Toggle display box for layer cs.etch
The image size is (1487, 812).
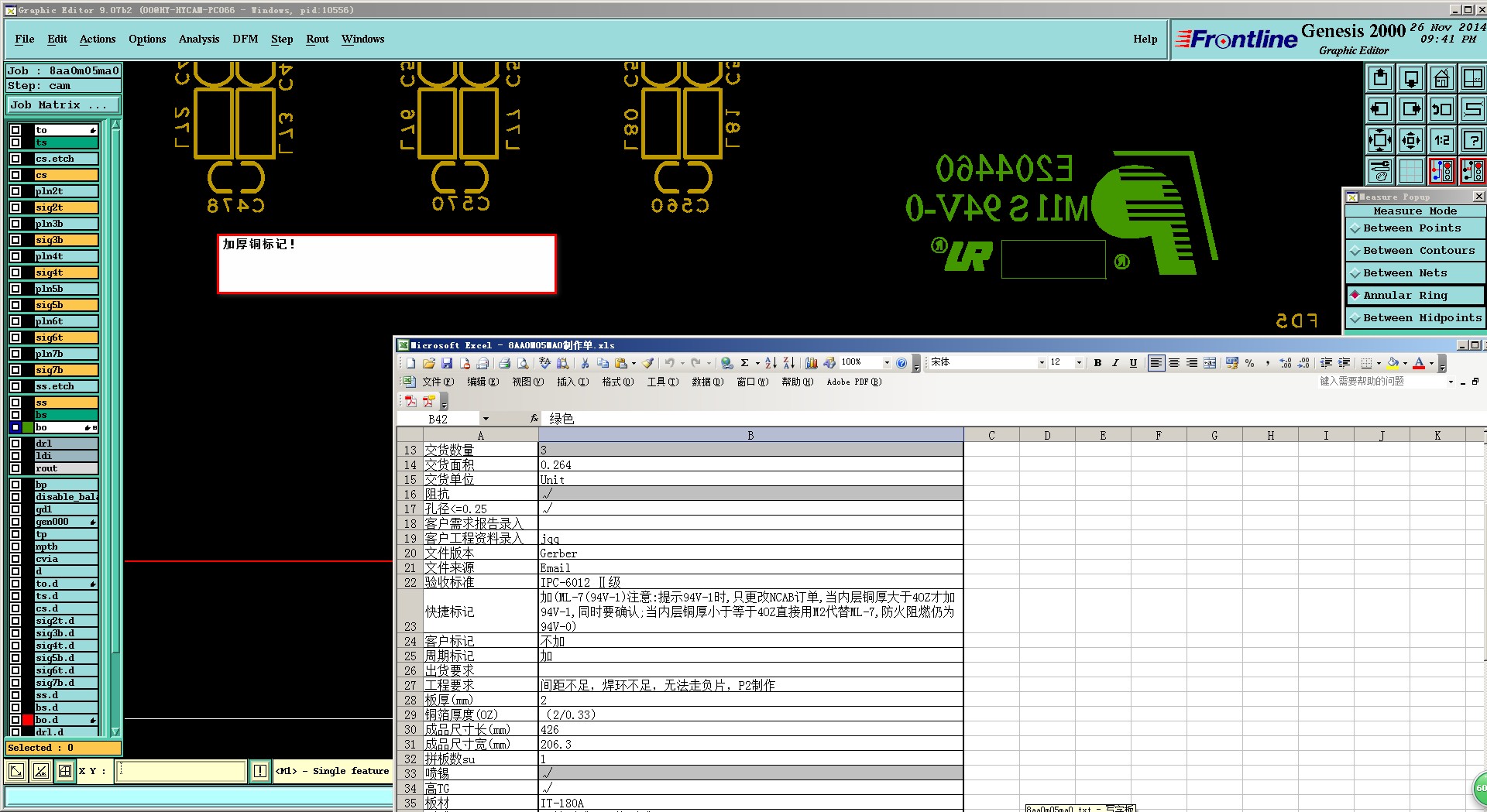(15, 159)
